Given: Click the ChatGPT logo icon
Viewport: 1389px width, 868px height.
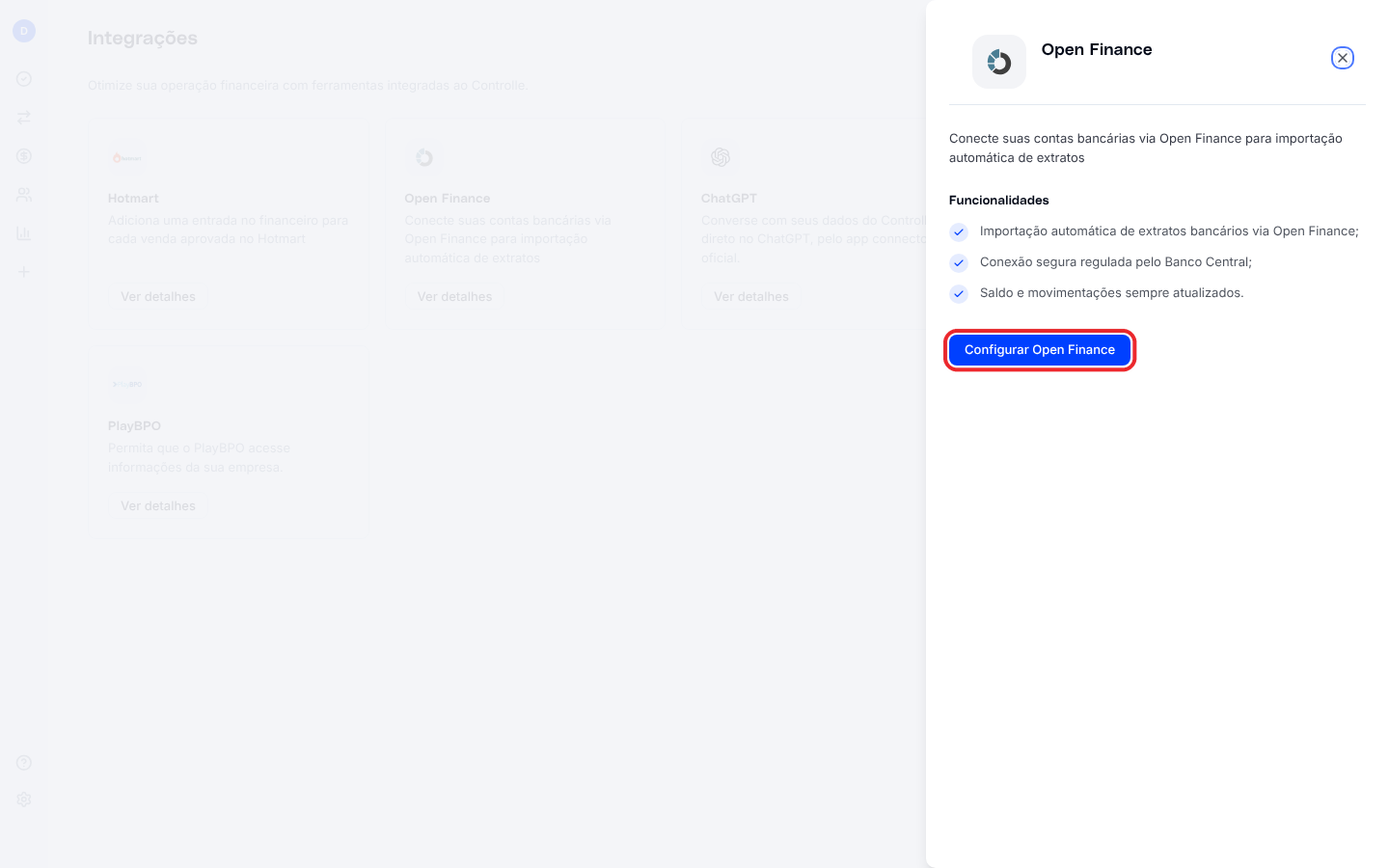Looking at the screenshot, I should (x=720, y=157).
